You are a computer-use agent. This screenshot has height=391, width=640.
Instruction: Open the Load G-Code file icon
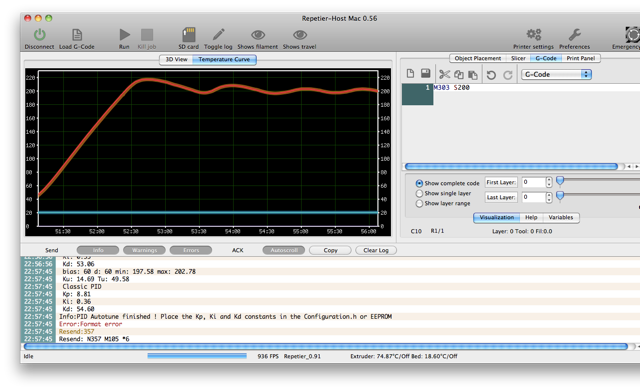tap(77, 35)
